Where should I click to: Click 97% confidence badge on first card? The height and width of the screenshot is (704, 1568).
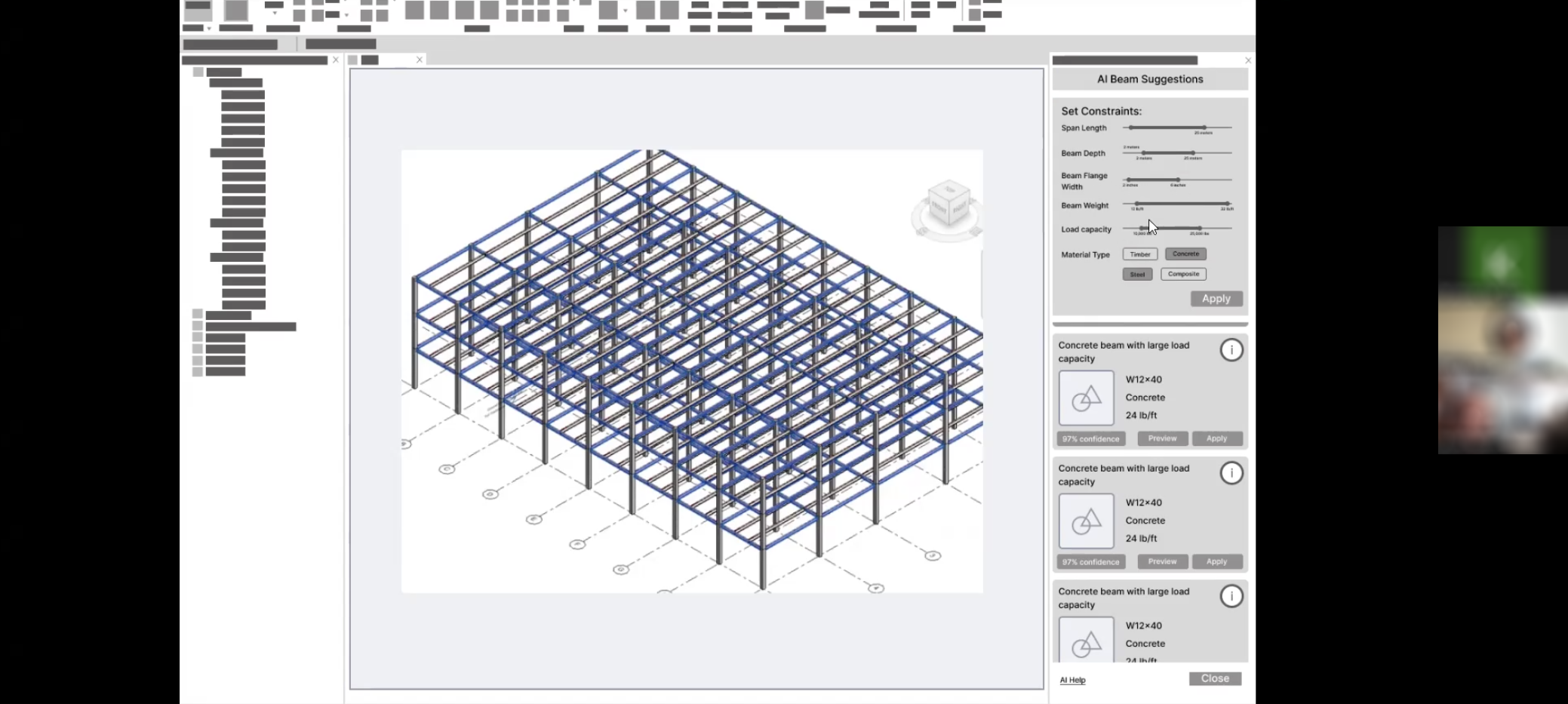point(1091,438)
